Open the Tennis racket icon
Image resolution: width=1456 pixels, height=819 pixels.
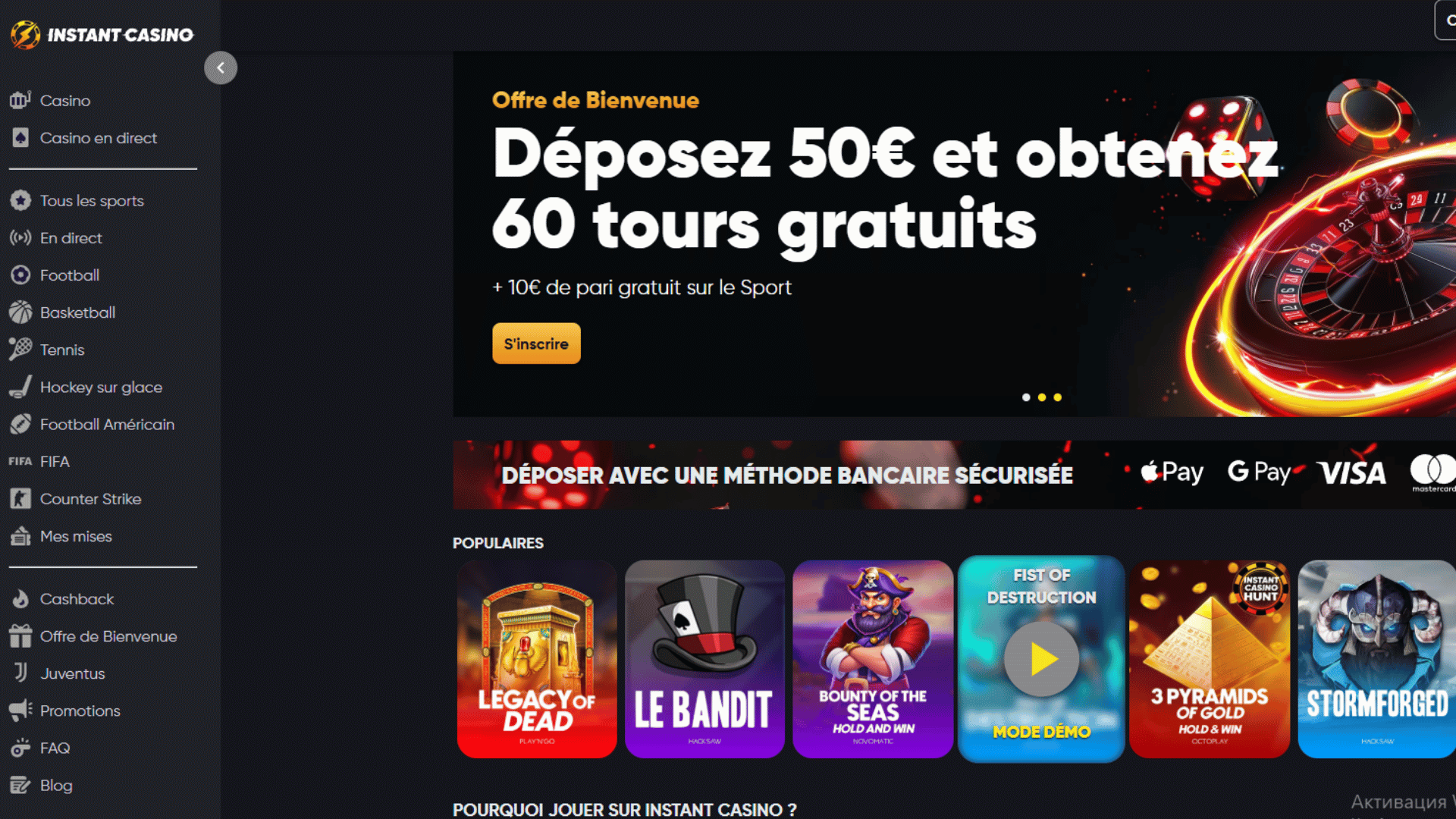point(20,350)
